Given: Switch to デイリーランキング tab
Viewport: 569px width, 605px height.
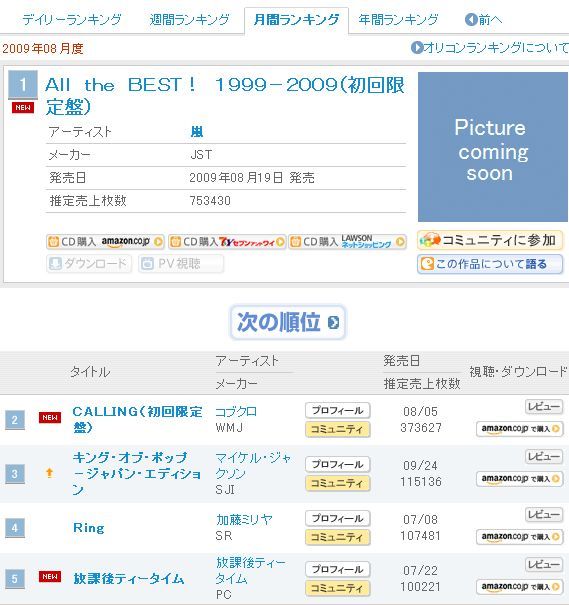Looking at the screenshot, I should pos(72,19).
